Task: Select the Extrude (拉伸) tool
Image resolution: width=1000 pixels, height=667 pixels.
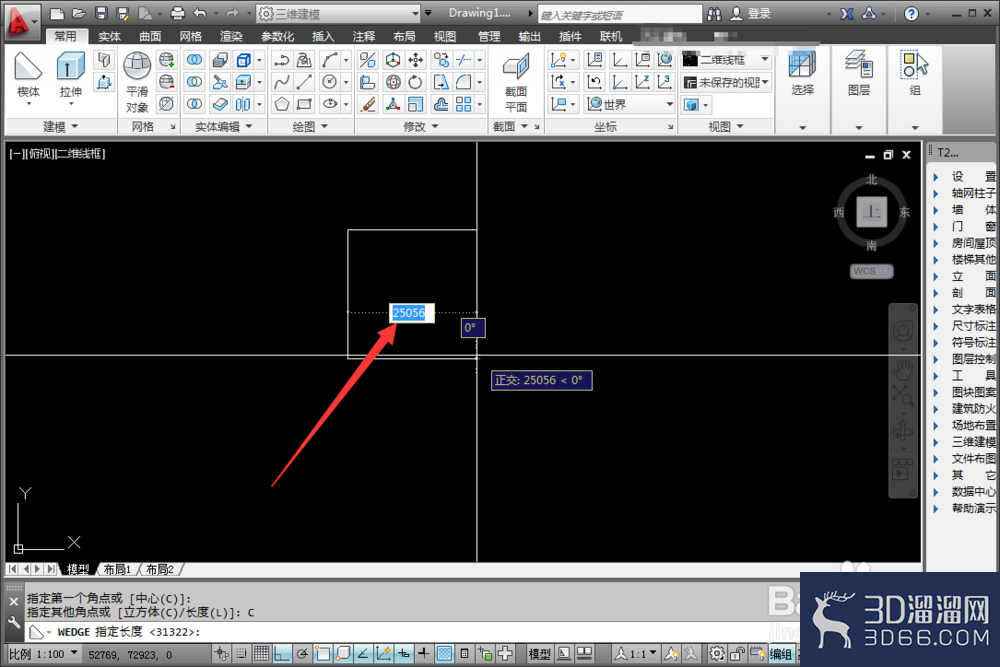Action: point(70,75)
